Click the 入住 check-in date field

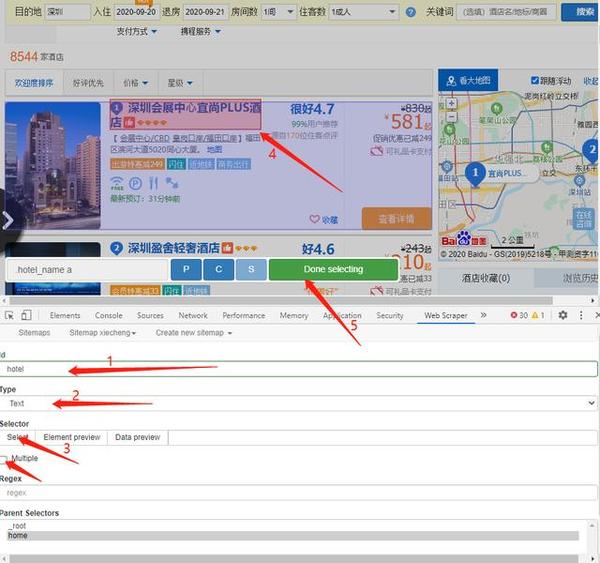(136, 12)
